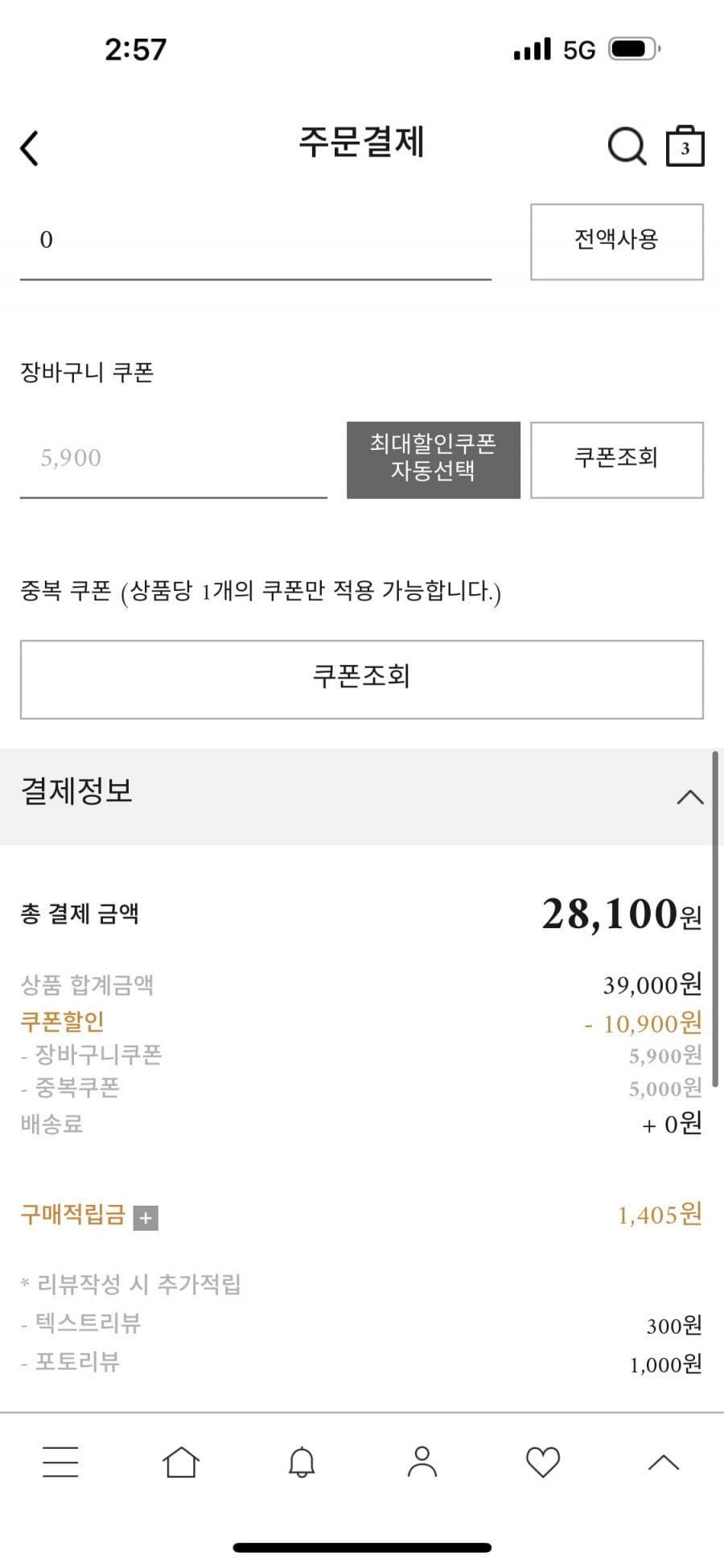Click 쿠폰조회 next to cart coupon

pyautogui.click(x=616, y=460)
